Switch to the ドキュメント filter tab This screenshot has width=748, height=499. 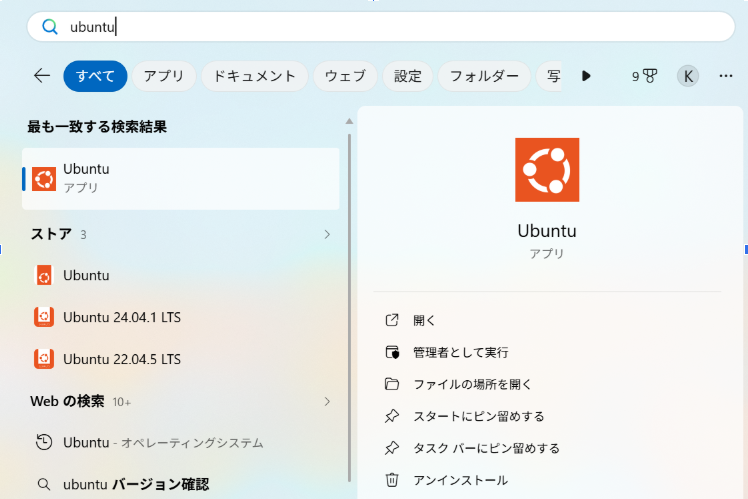click(255, 76)
